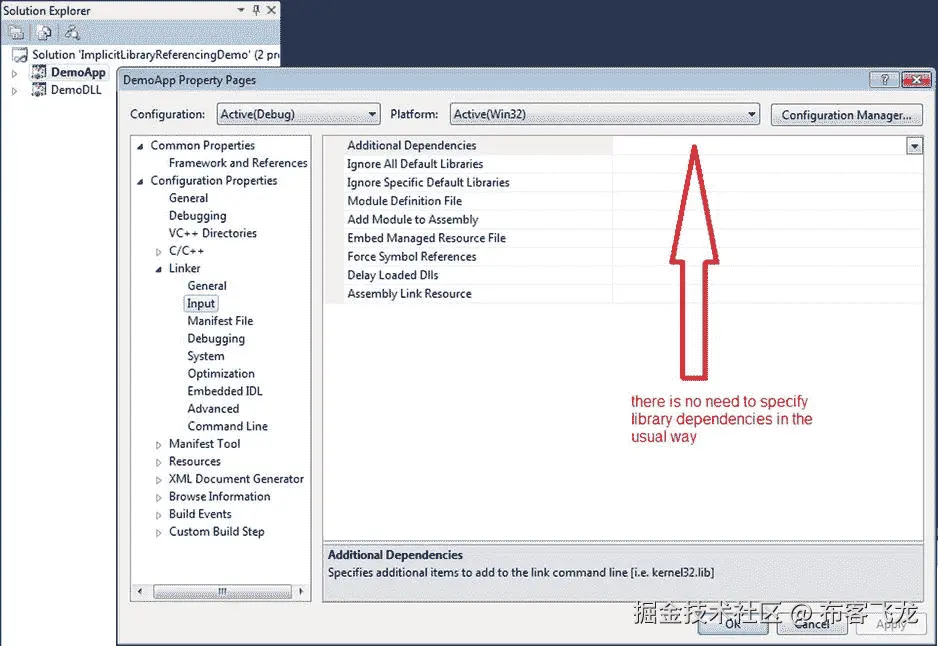
Task: Select Assembly Link Resource row
Action: coord(624,294)
